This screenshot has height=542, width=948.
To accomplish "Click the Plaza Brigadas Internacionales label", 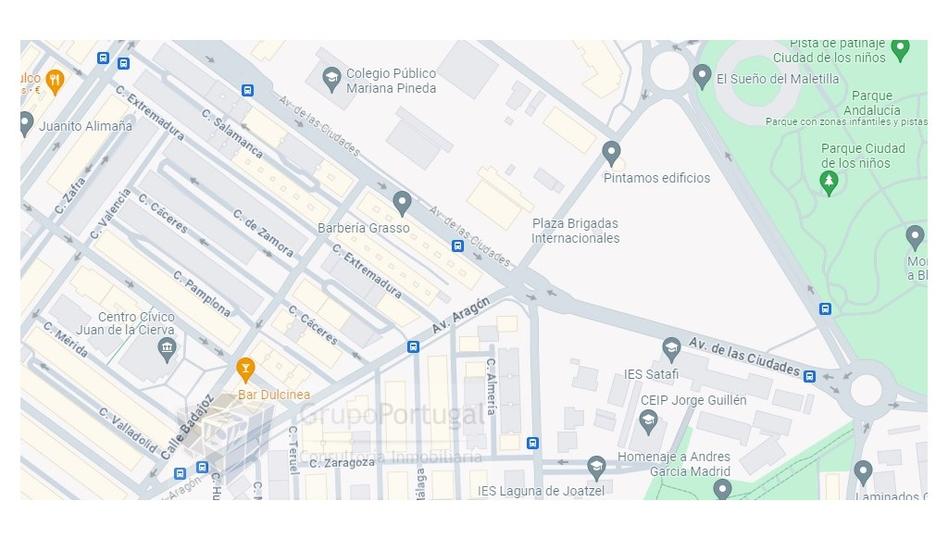I will pos(575,230).
